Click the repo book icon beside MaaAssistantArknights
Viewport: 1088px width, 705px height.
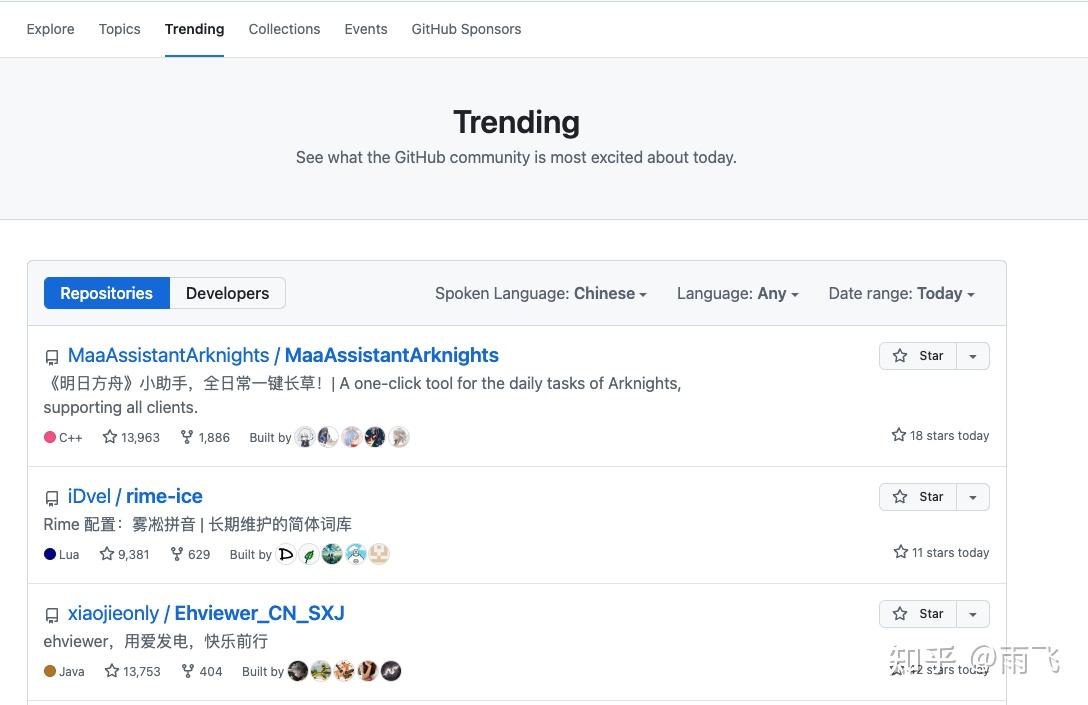[52, 357]
